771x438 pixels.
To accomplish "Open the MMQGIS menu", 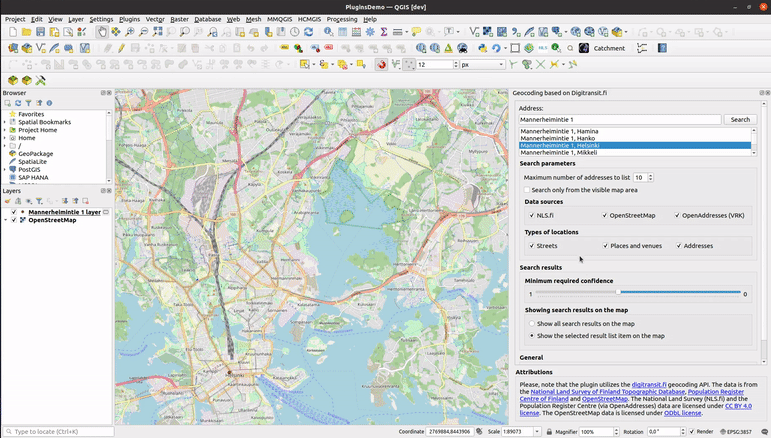I will coord(279,19).
